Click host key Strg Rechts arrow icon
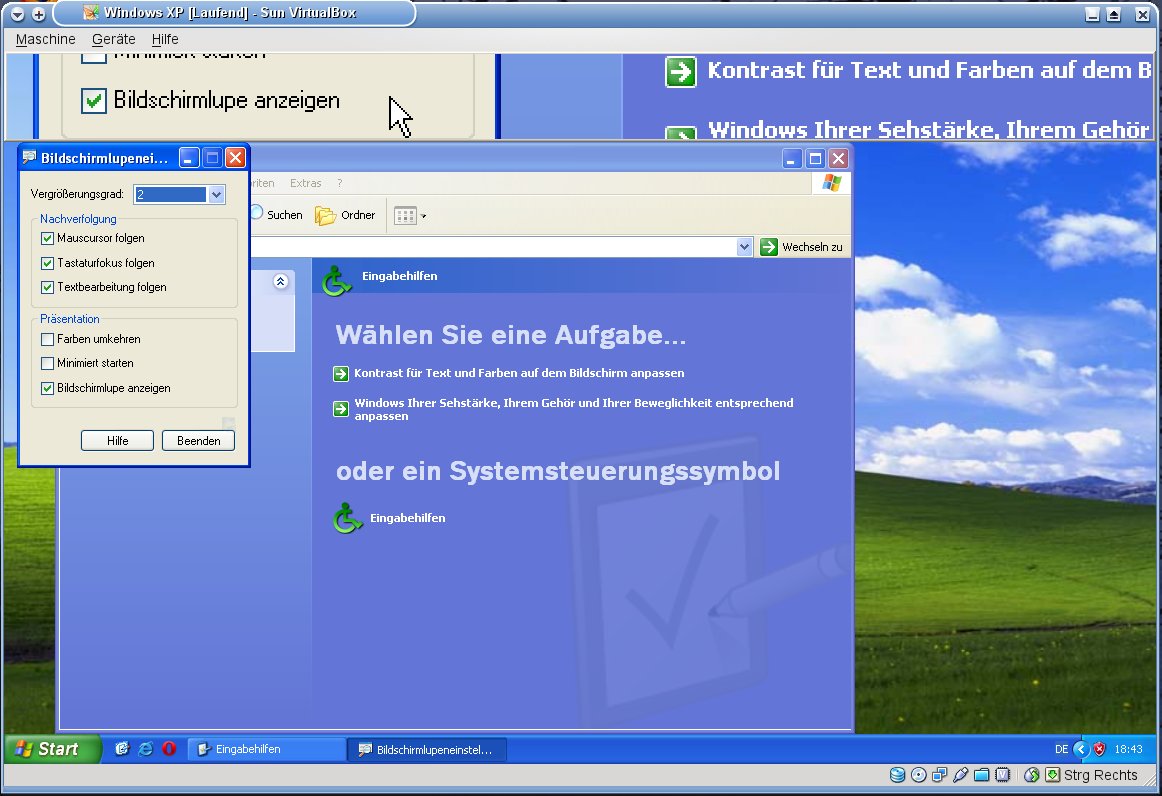The width and height of the screenshot is (1162, 796). [1052, 775]
